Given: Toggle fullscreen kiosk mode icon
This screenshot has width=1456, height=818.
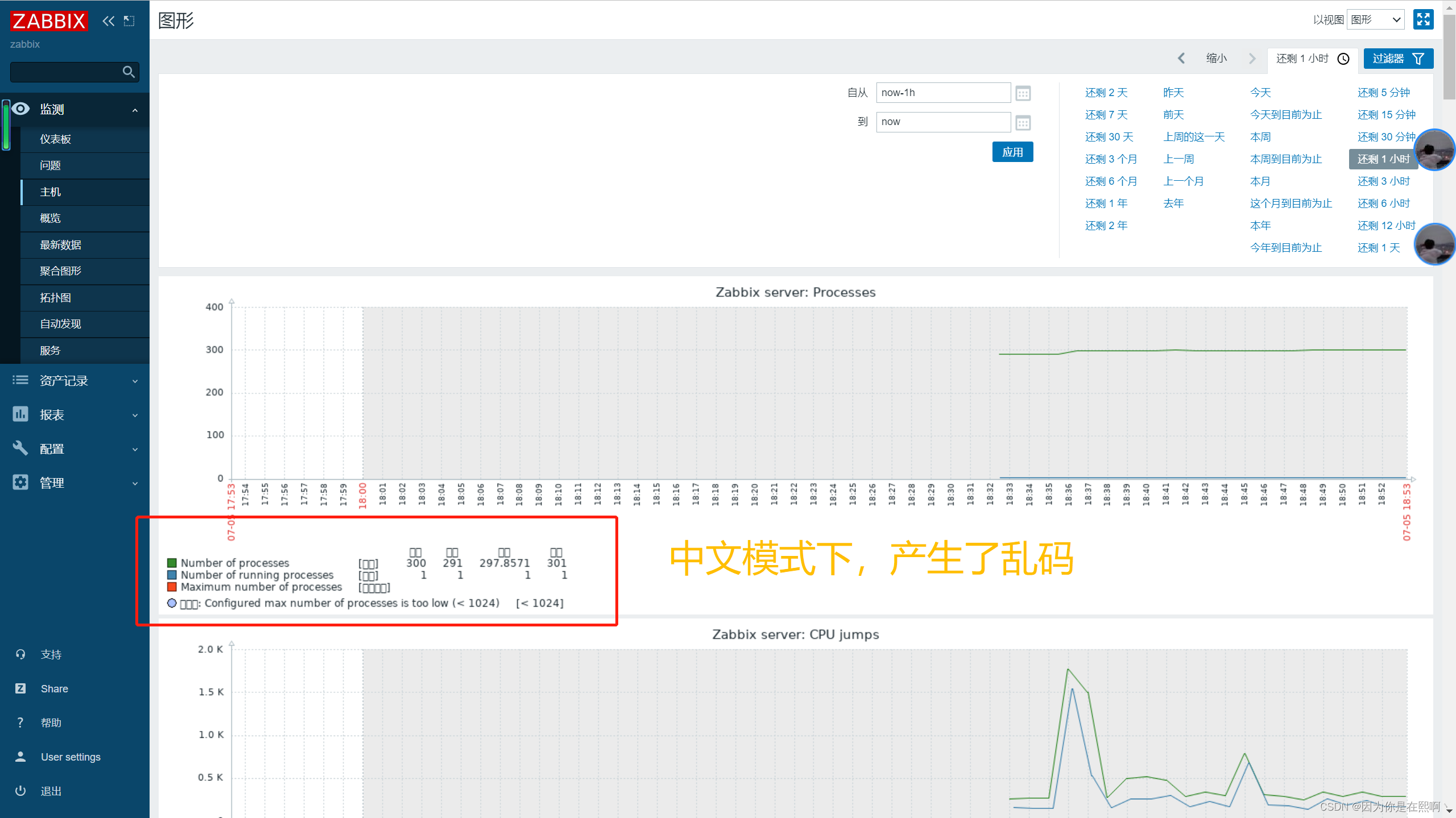Looking at the screenshot, I should [x=1423, y=19].
